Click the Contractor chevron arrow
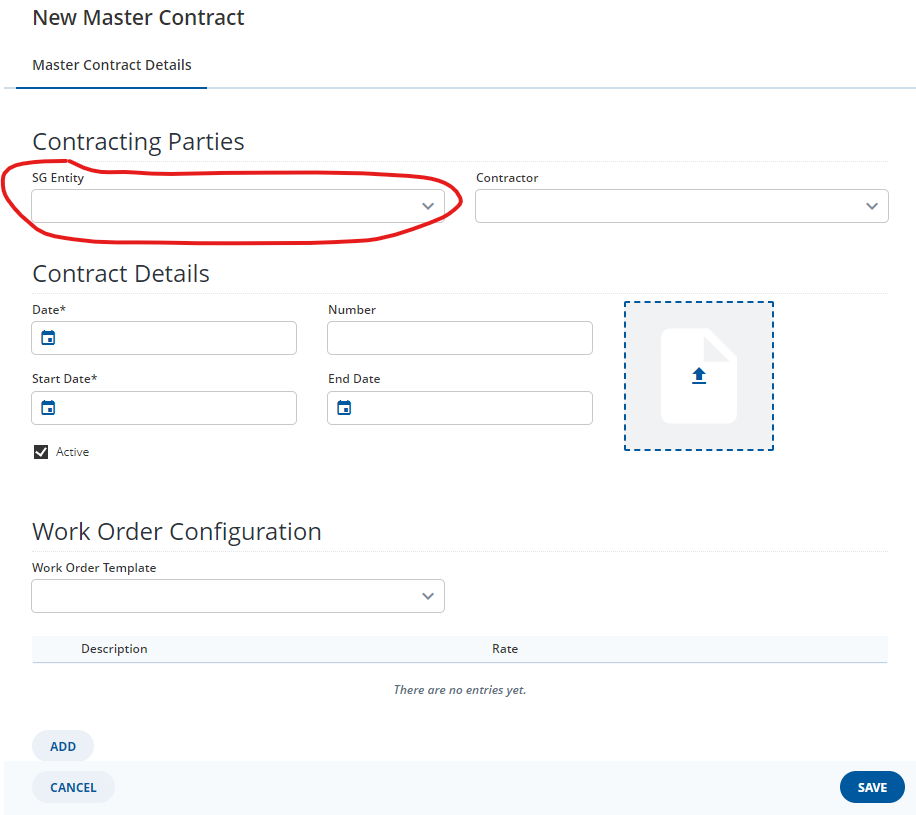 tap(872, 206)
